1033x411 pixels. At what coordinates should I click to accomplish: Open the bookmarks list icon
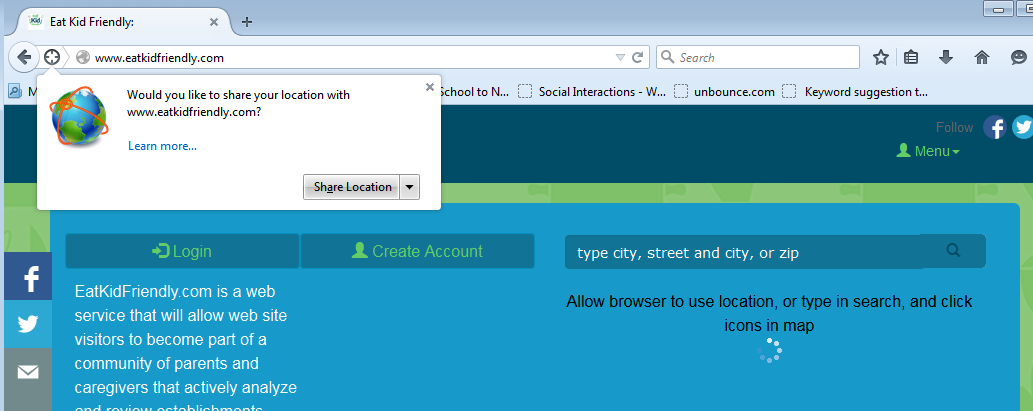(x=910, y=57)
